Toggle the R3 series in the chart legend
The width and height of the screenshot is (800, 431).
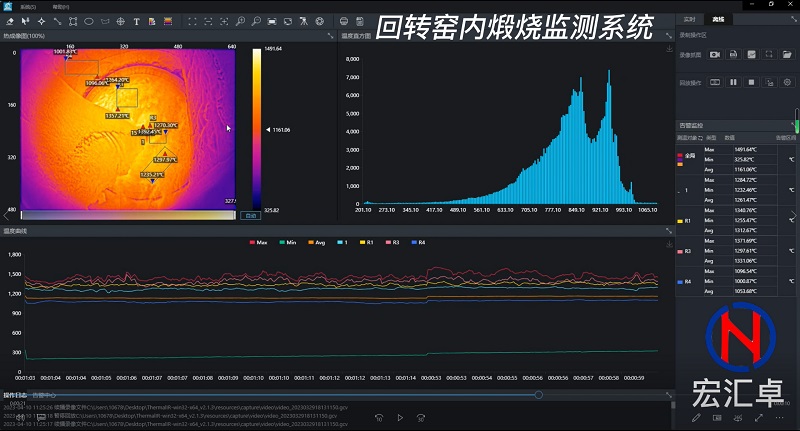click(392, 243)
